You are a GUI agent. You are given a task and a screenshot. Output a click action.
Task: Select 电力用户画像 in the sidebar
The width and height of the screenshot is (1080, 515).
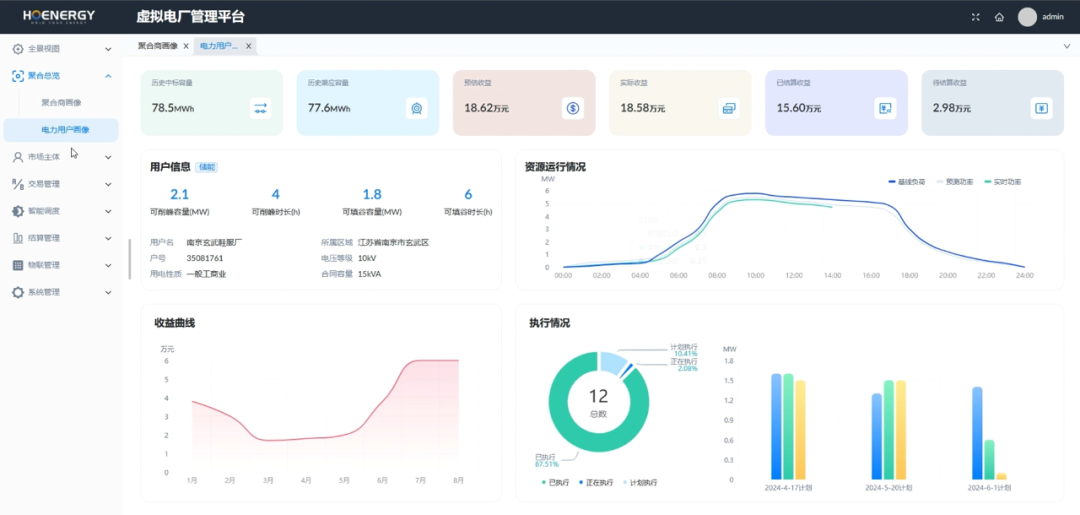(65, 129)
